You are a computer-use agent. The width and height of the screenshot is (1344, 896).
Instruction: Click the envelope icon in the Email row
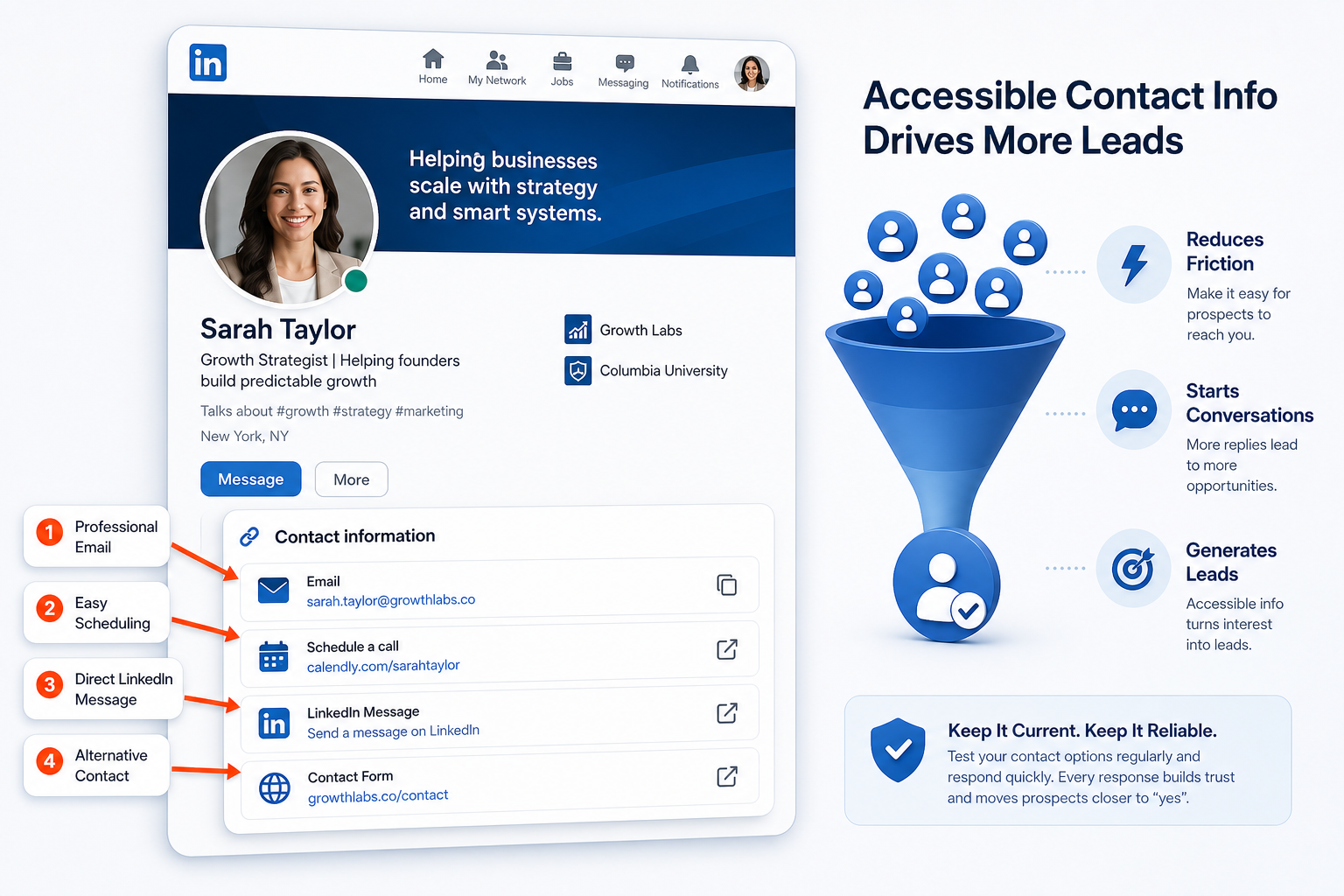coord(274,590)
